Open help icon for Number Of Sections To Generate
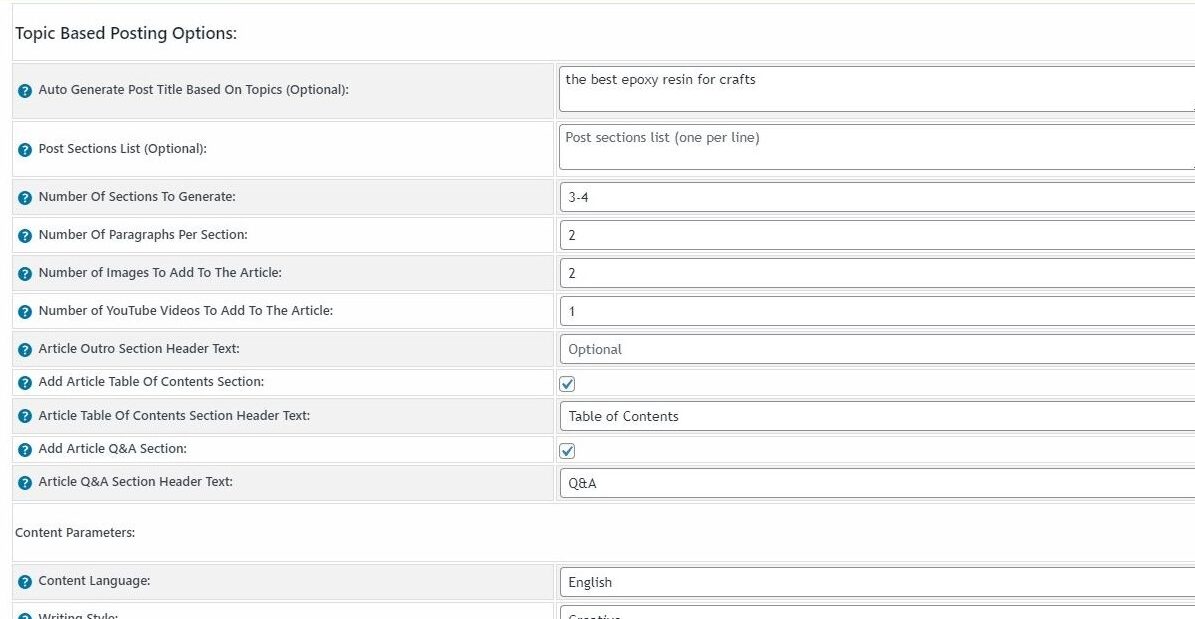1195x619 pixels. [x=25, y=198]
